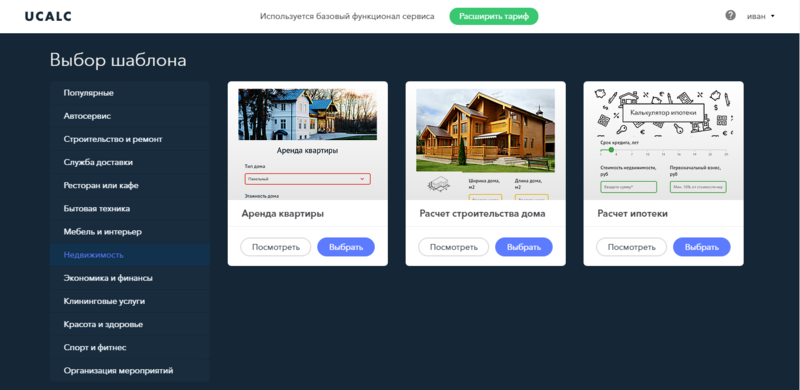Open Бытовая техника category
Screen dimensions: 800x390
click(130, 208)
